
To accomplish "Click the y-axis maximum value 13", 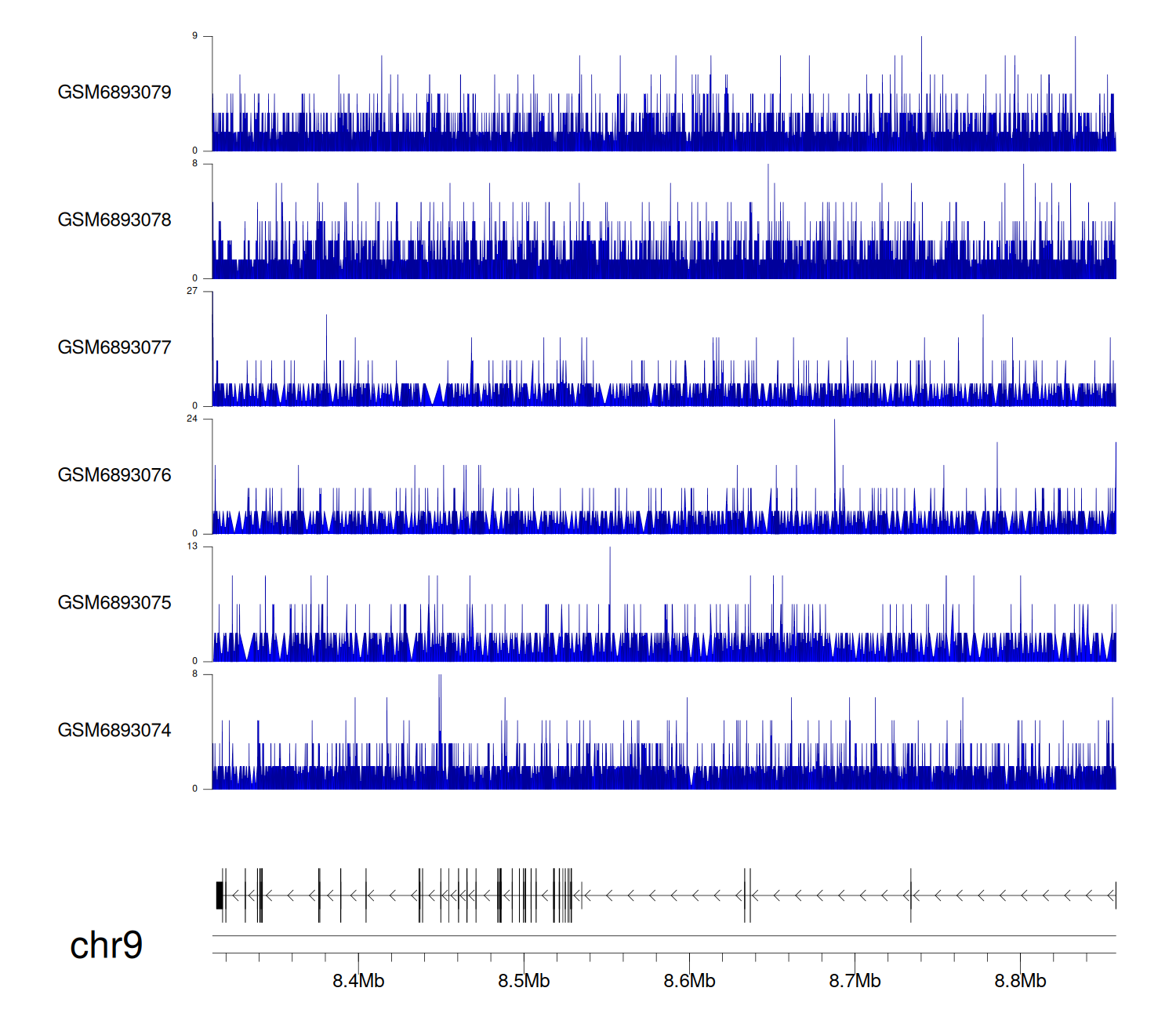I will [x=192, y=547].
